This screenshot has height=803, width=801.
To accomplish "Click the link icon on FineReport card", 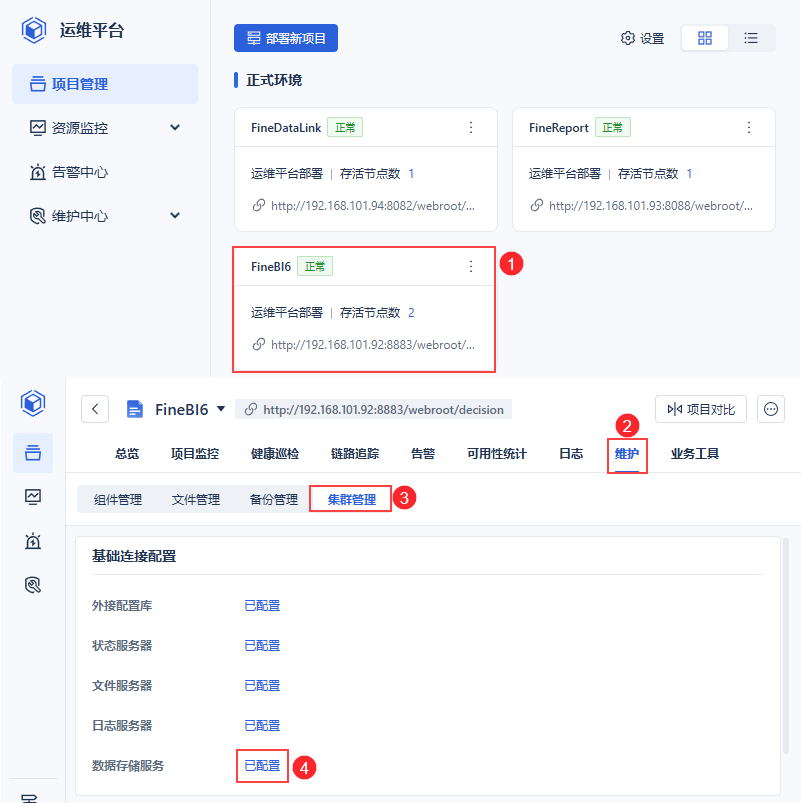I will [x=536, y=205].
